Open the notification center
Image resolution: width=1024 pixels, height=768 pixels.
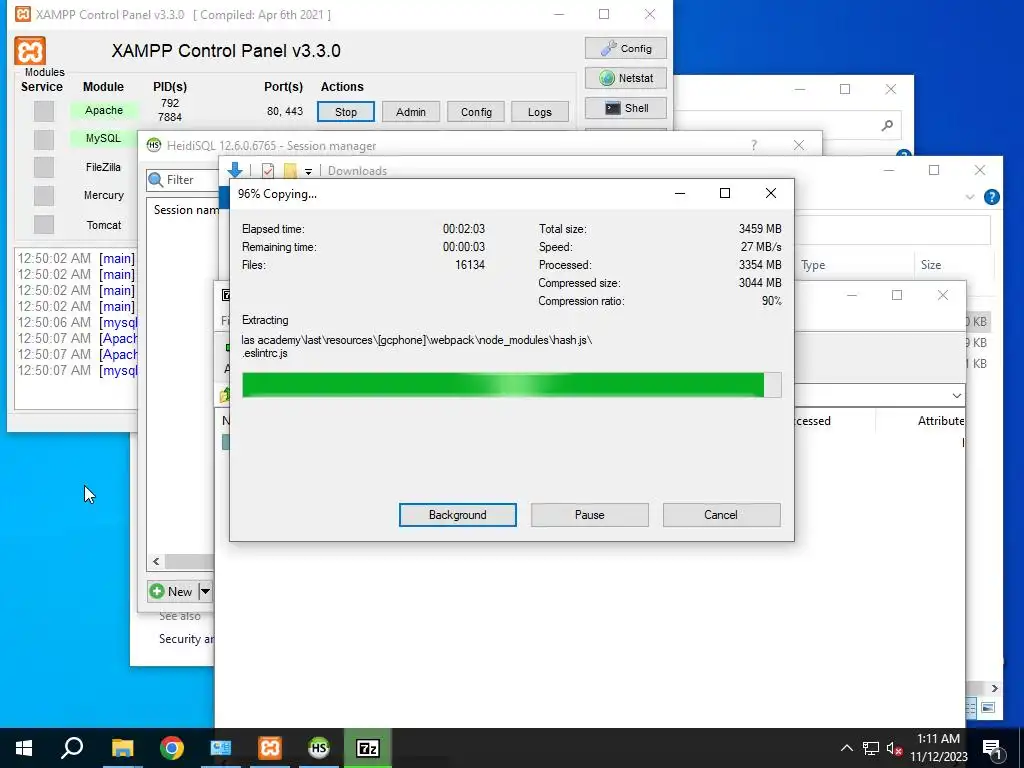992,748
